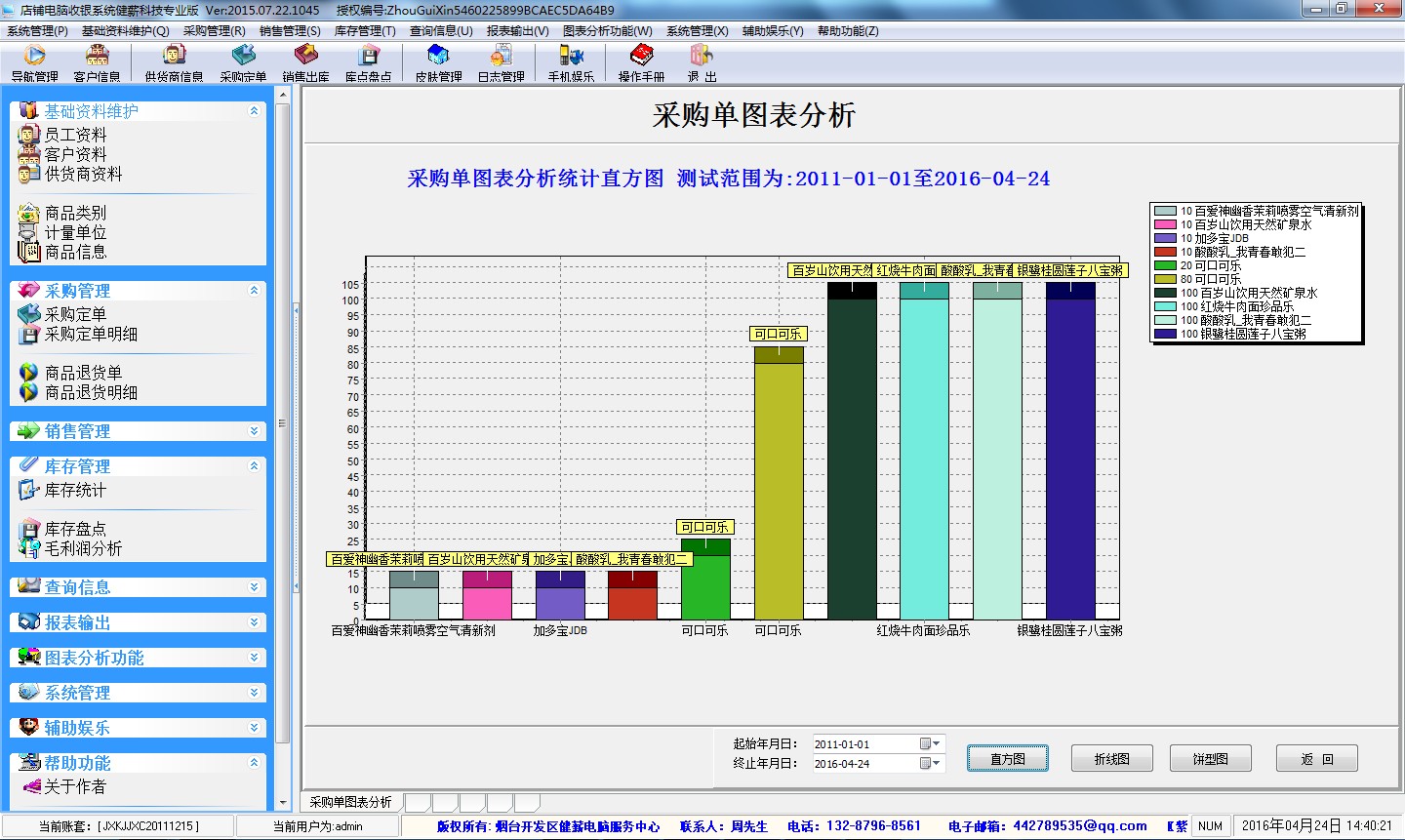The image size is (1405, 840).
Task: Expand the 查询信息 sidebar section
Action: point(254,587)
